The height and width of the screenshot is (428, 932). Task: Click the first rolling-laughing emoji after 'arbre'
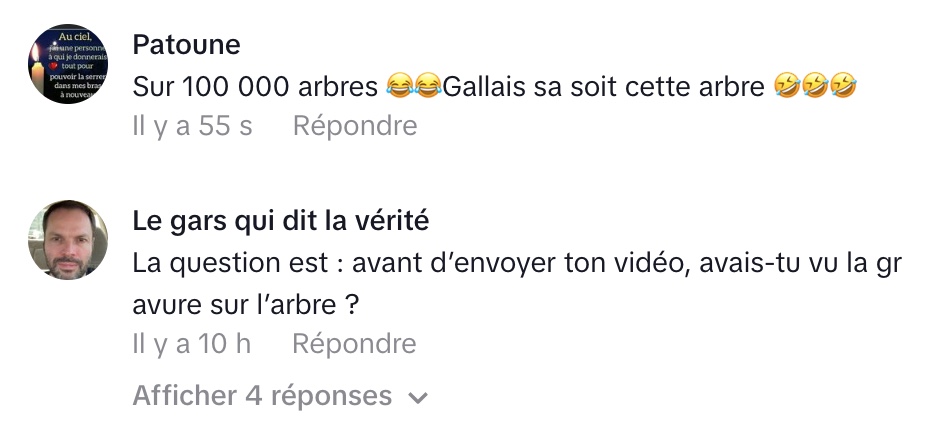point(787,86)
